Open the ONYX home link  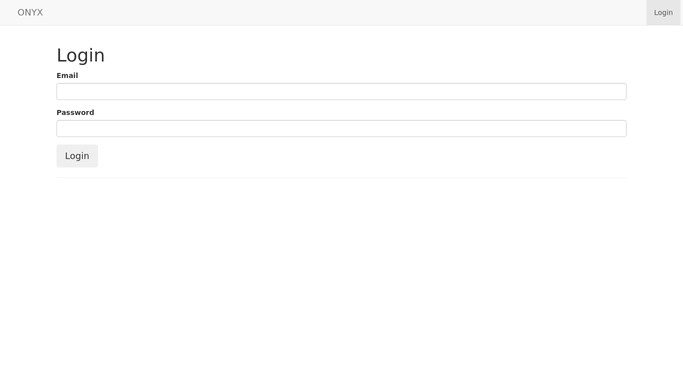pyautogui.click(x=30, y=13)
